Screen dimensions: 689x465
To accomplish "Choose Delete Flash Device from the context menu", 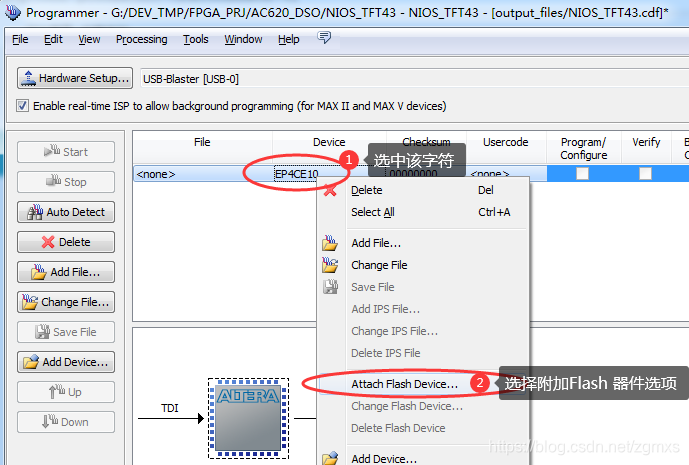I will [423, 428].
